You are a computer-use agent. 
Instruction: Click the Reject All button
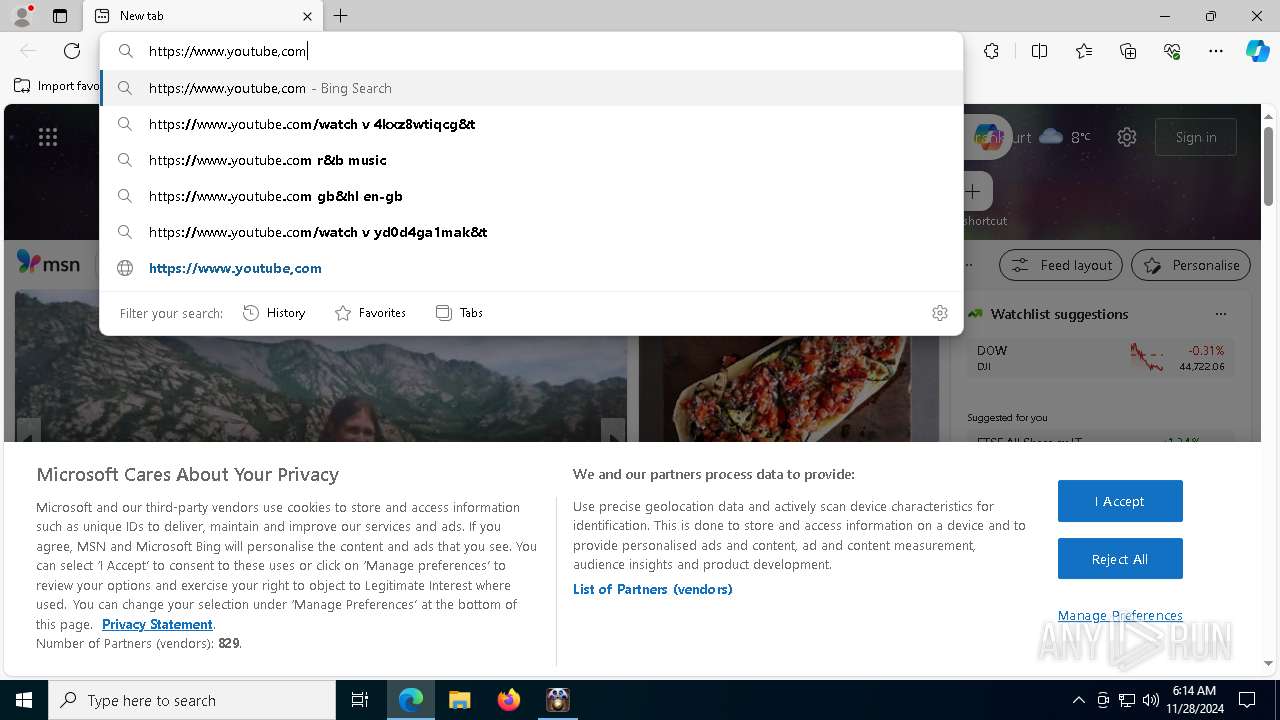[x=1120, y=559]
